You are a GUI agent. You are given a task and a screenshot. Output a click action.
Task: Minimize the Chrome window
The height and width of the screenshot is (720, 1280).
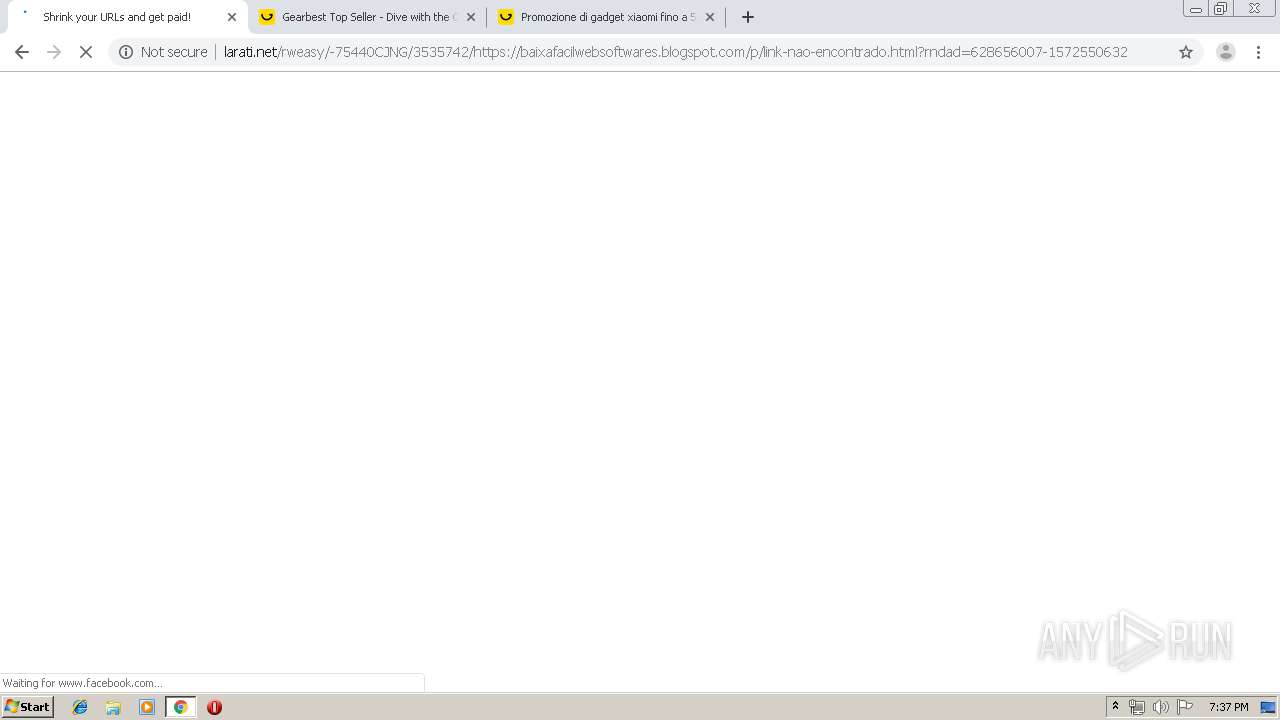[x=1195, y=9]
